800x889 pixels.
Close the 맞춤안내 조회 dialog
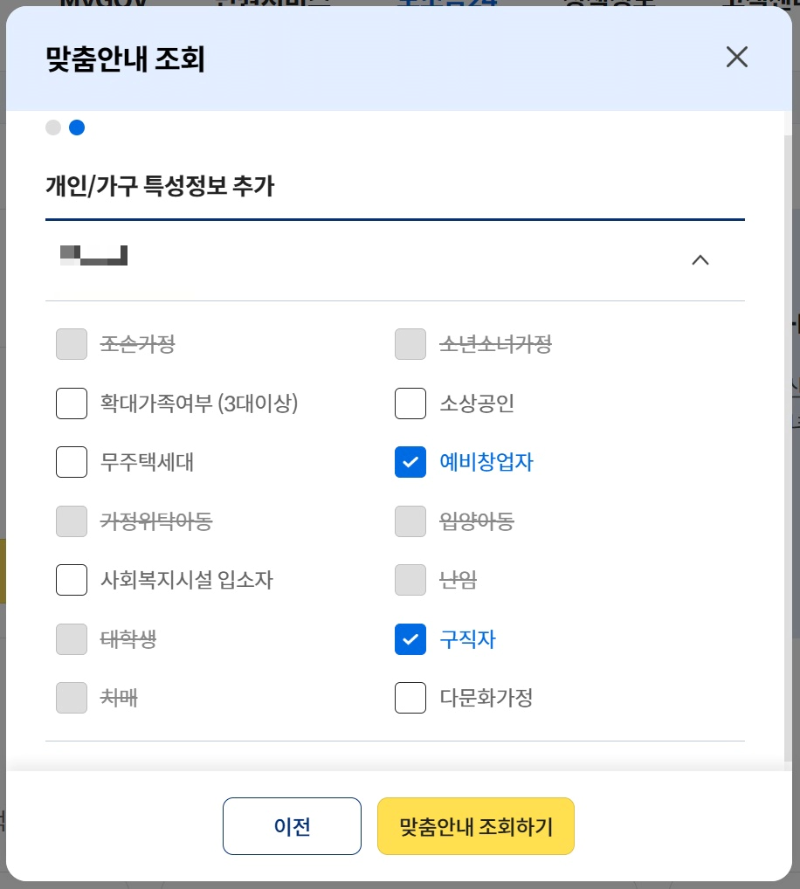coord(737,57)
